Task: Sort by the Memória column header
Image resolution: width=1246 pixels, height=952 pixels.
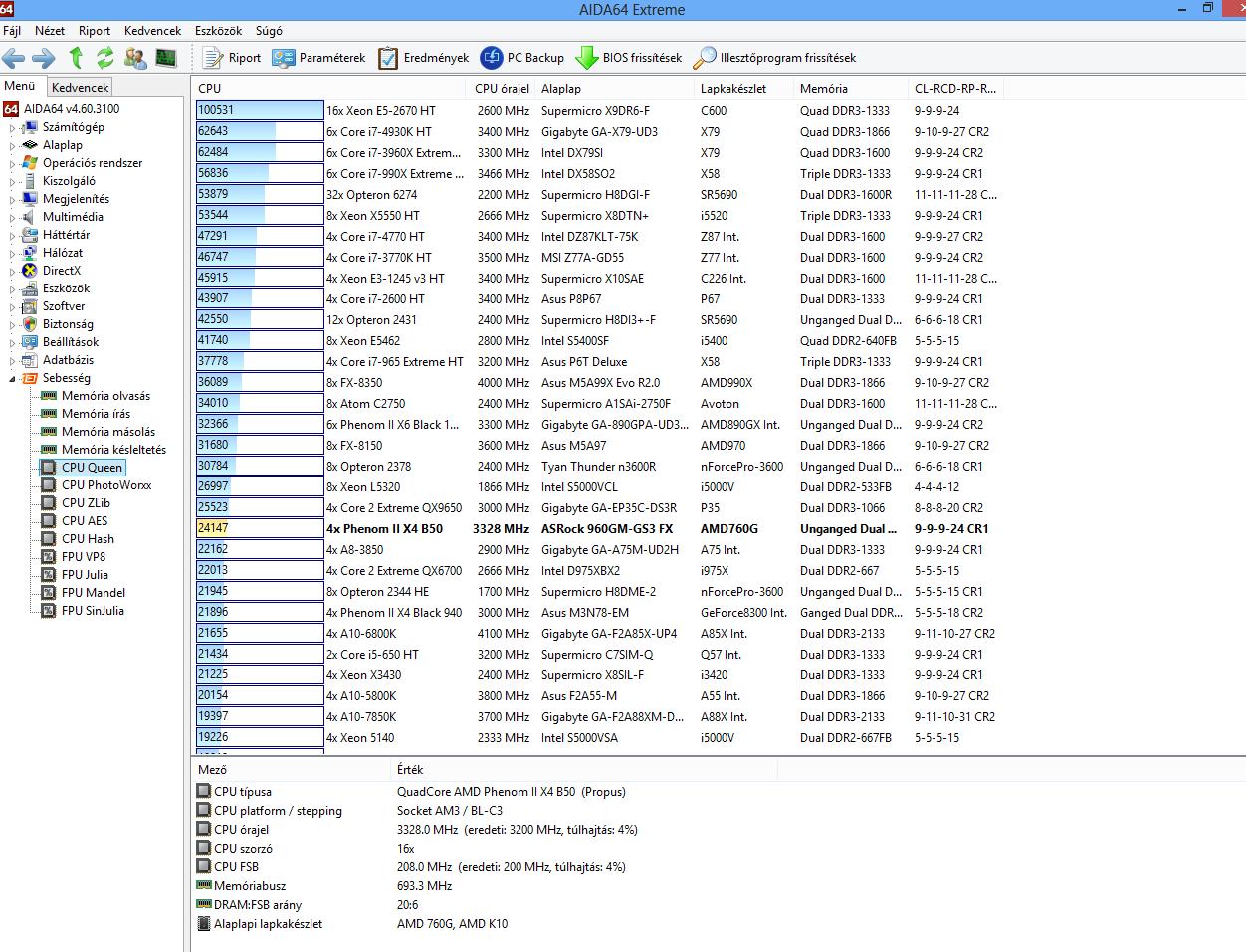Action: pyautogui.click(x=850, y=89)
